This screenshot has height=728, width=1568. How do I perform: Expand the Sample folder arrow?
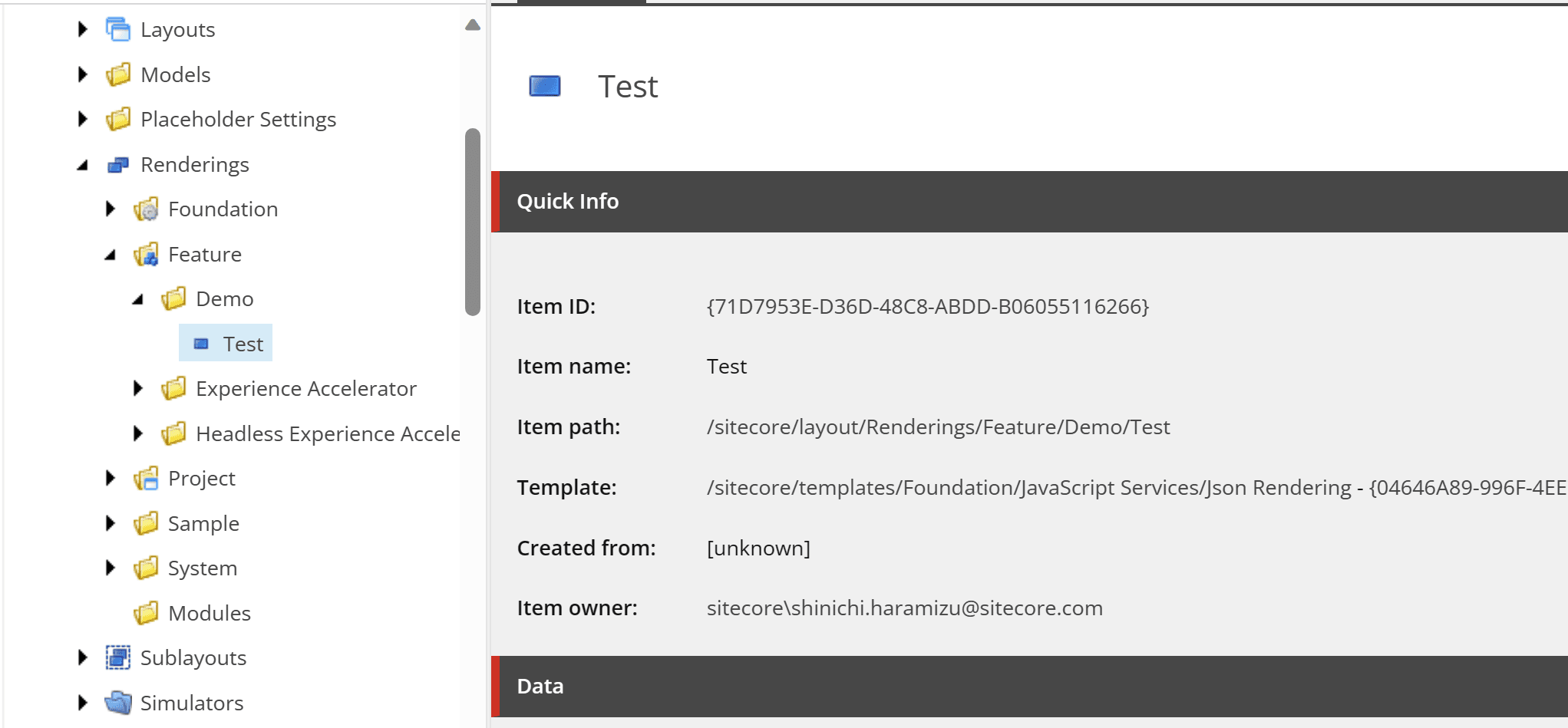pyautogui.click(x=111, y=524)
